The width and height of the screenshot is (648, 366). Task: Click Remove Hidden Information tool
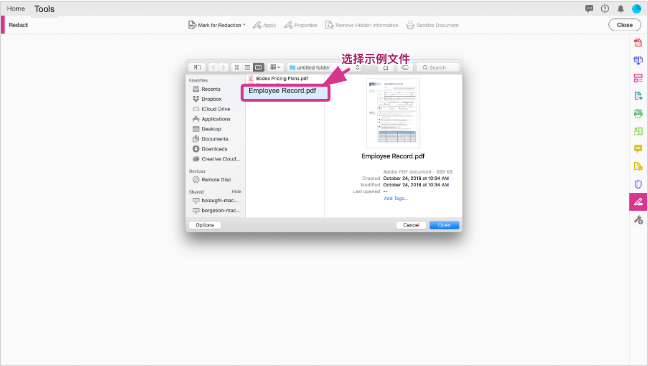[x=362, y=25]
